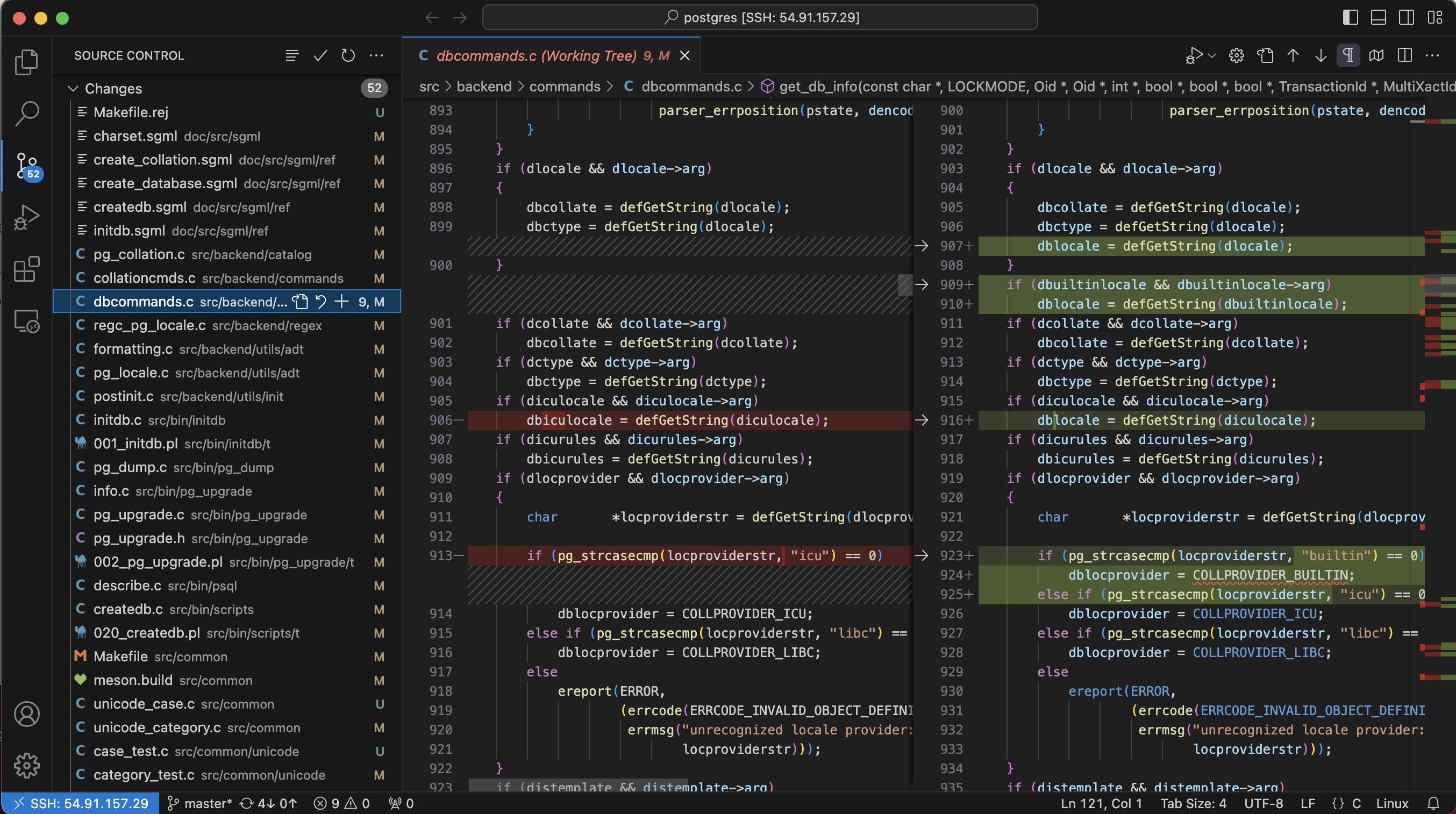Open the Extensions view

[x=26, y=269]
